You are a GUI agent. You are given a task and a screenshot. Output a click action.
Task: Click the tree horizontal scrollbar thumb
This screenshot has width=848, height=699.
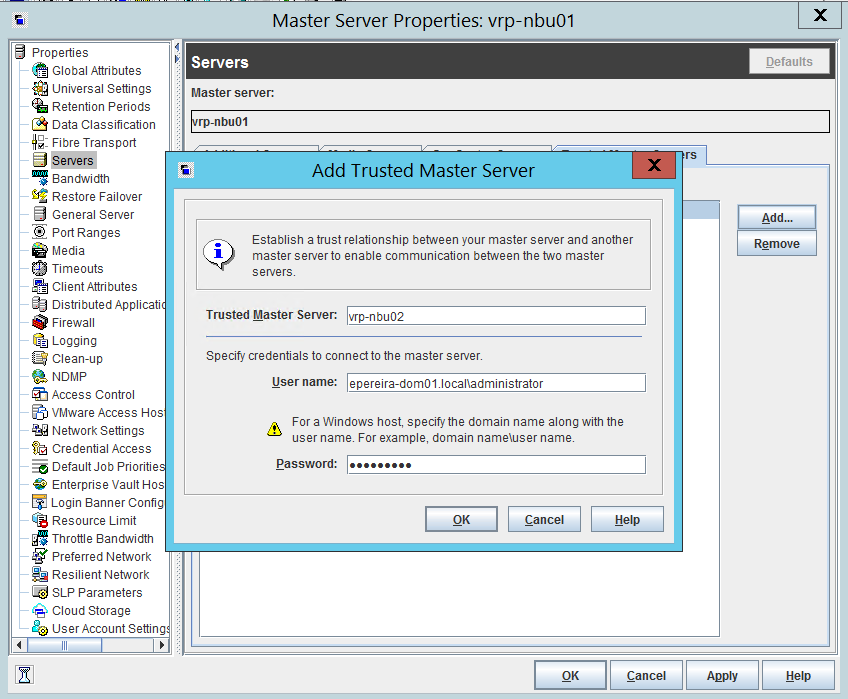point(64,645)
